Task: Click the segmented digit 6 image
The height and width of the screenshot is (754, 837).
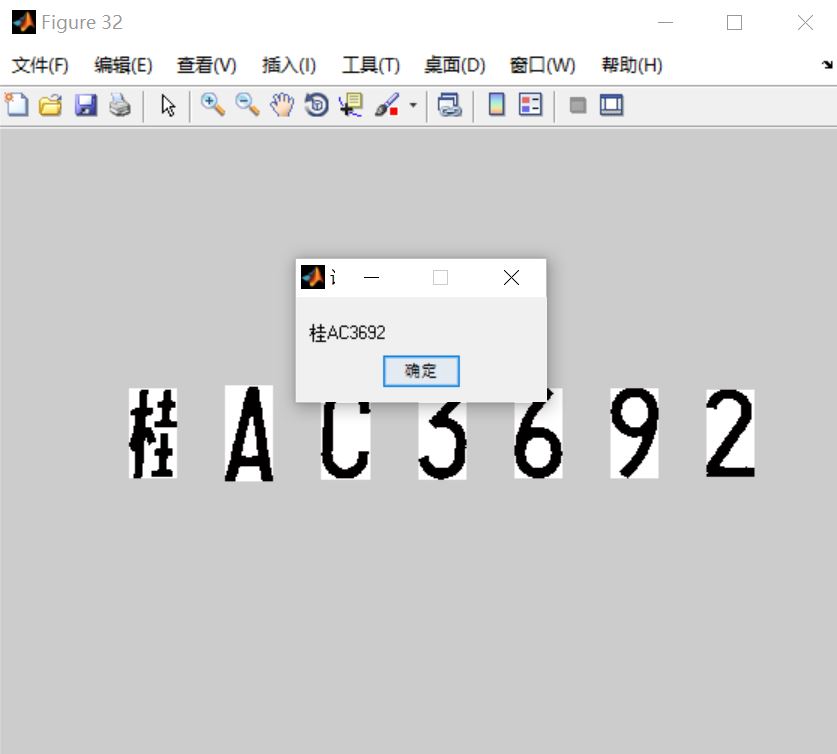Action: click(538, 438)
